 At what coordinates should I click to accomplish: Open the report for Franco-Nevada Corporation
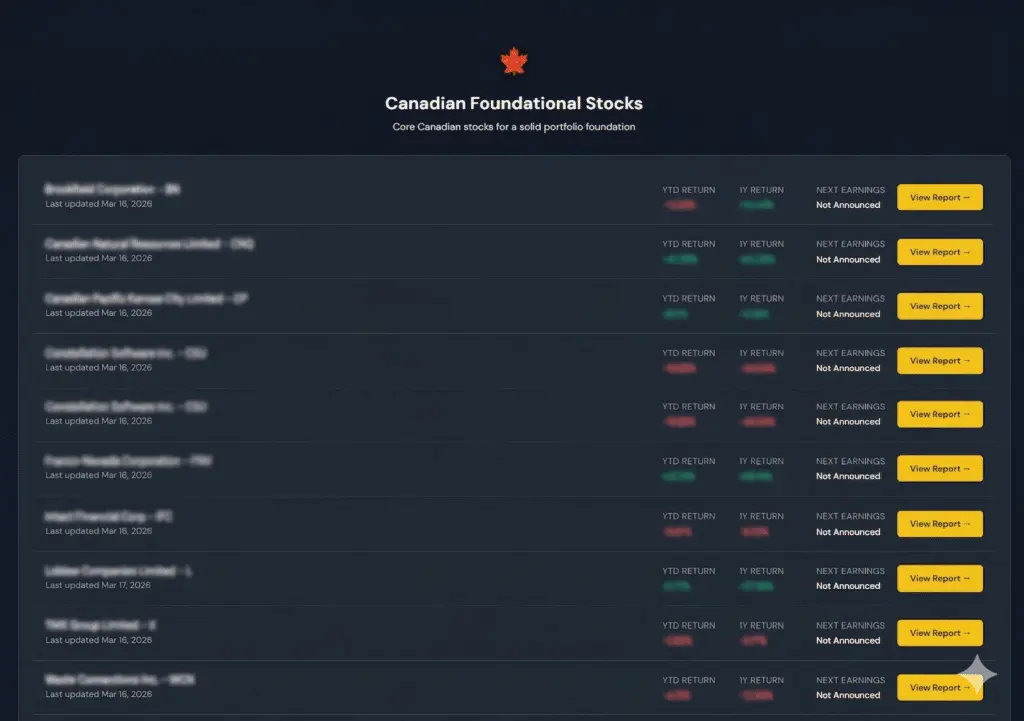click(939, 468)
